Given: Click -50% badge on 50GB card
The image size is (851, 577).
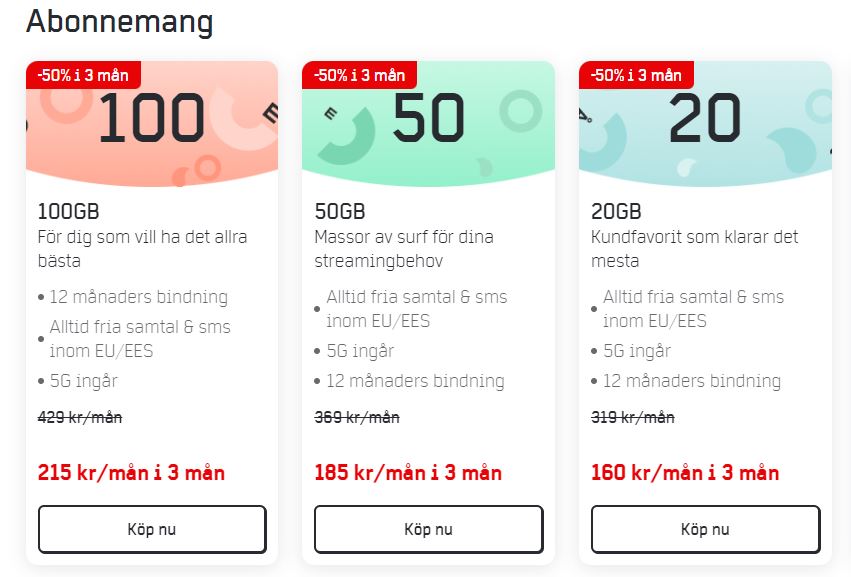Looking at the screenshot, I should 360,75.
